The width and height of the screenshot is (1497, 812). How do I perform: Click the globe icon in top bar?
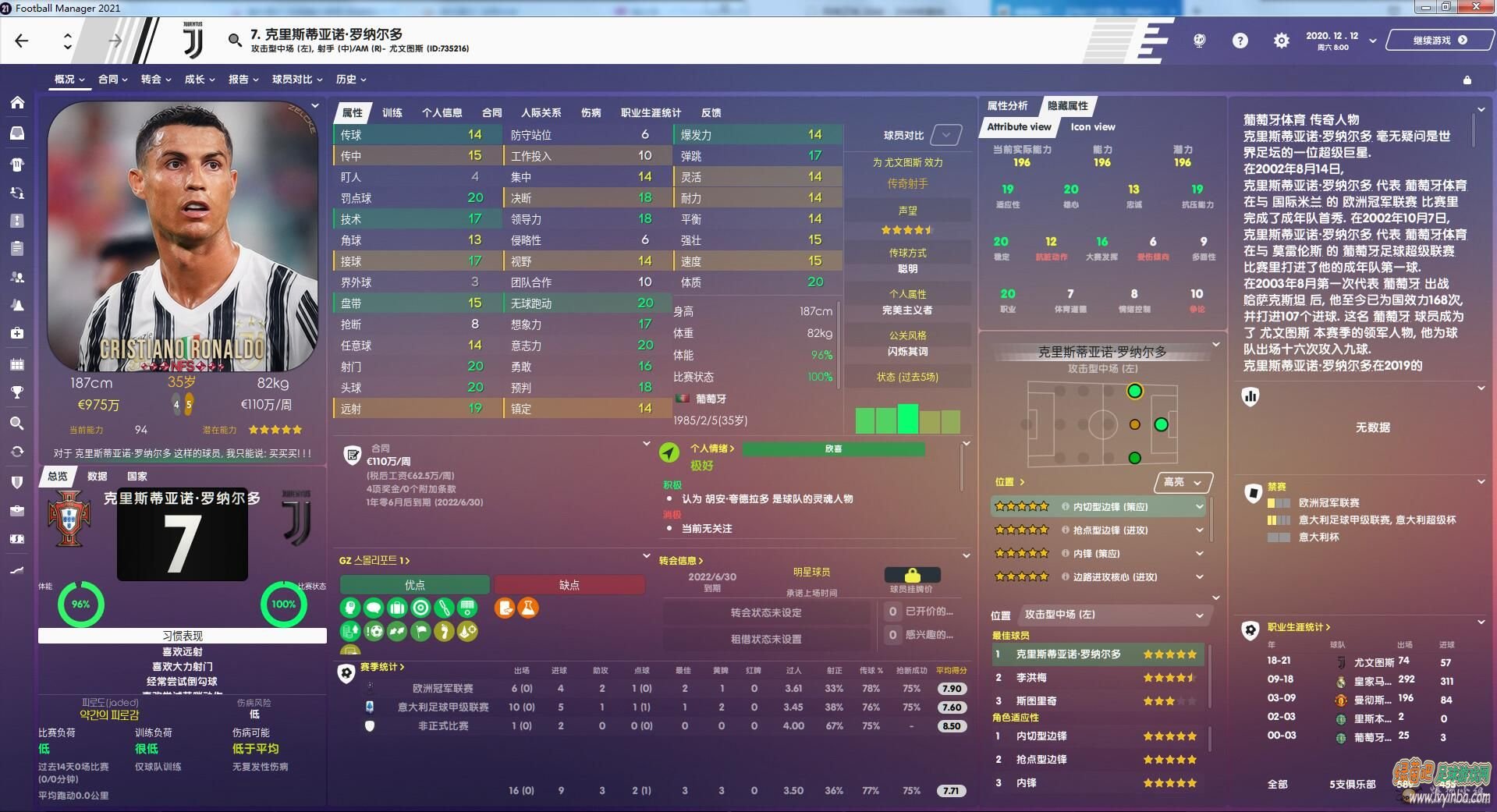click(1199, 41)
